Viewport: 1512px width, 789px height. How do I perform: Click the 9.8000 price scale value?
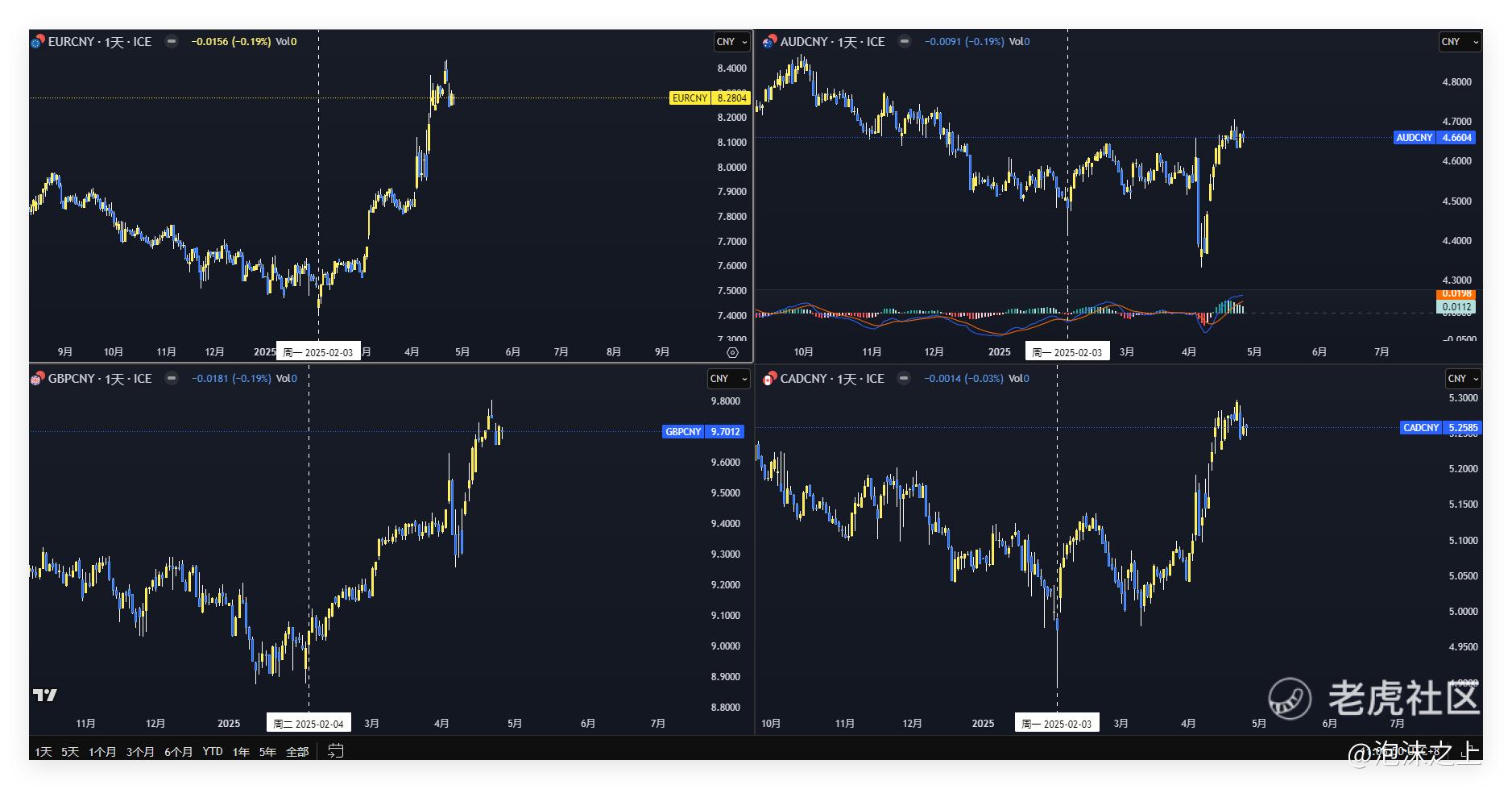[x=725, y=401]
